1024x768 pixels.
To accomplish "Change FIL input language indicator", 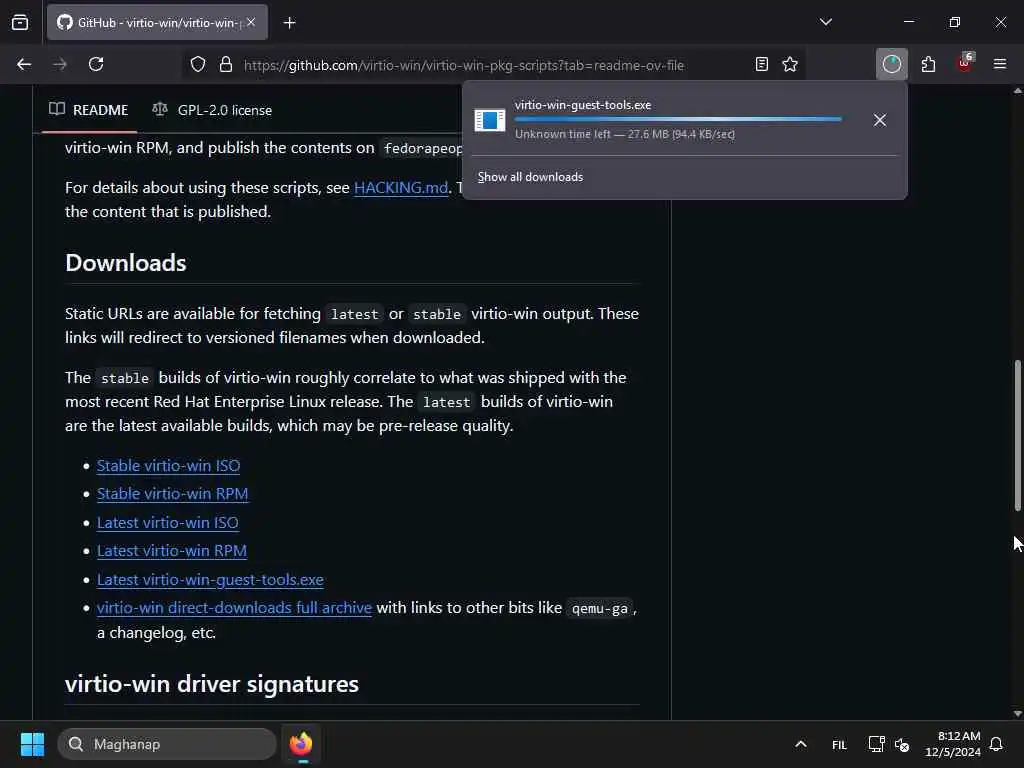I will (x=839, y=745).
